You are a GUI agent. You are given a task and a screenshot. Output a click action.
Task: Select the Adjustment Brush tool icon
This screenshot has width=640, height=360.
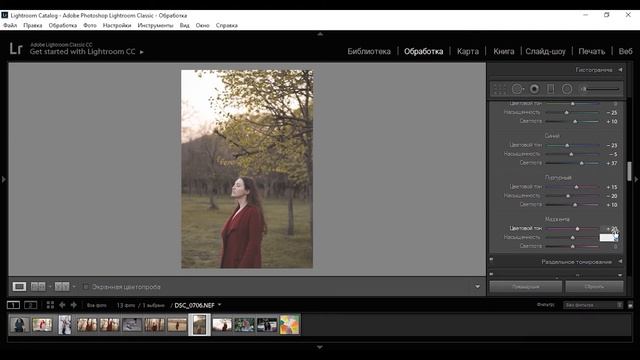coord(600,89)
